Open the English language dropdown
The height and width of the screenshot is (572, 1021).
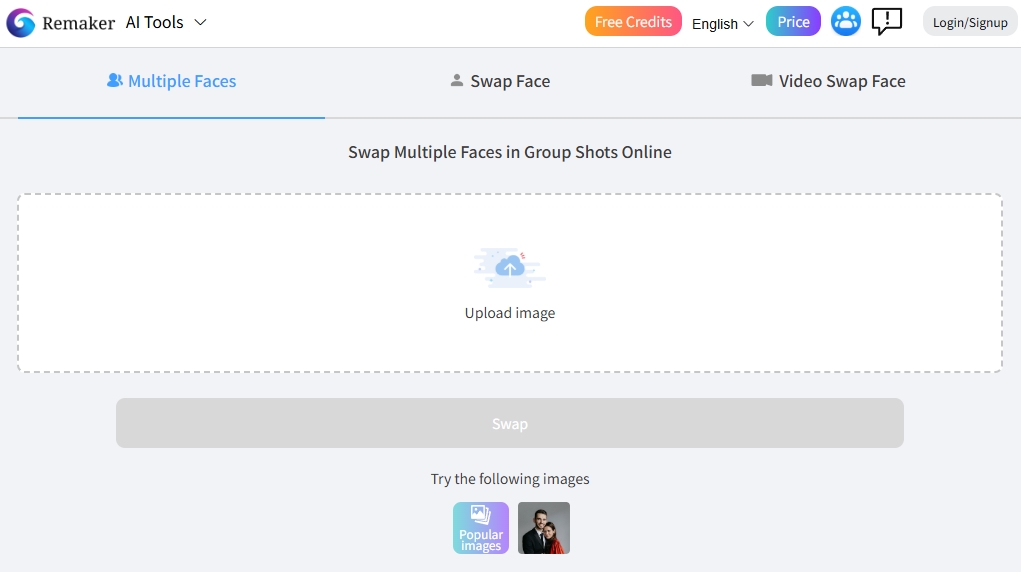[723, 24]
